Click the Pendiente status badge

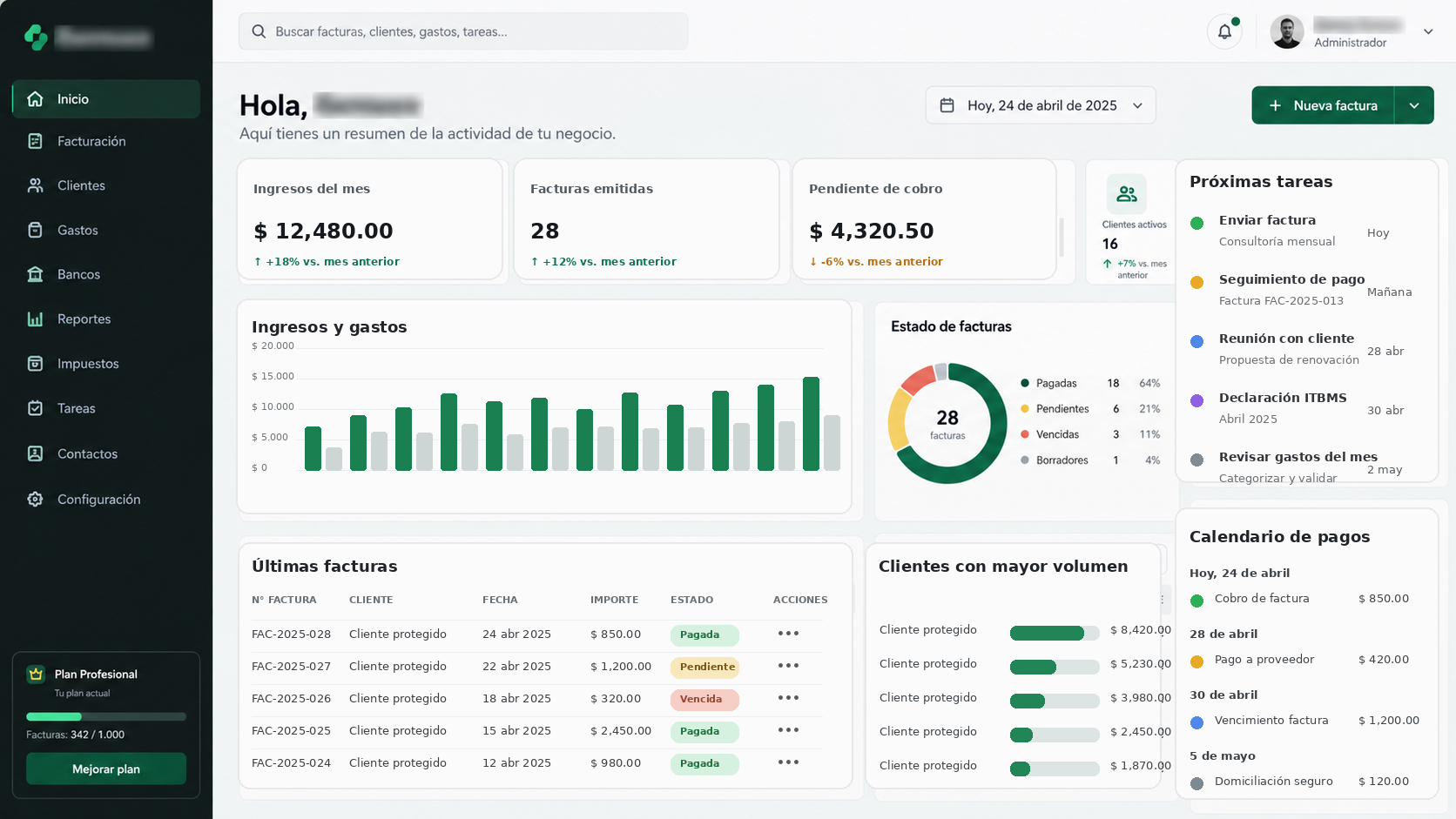pyautogui.click(x=704, y=667)
